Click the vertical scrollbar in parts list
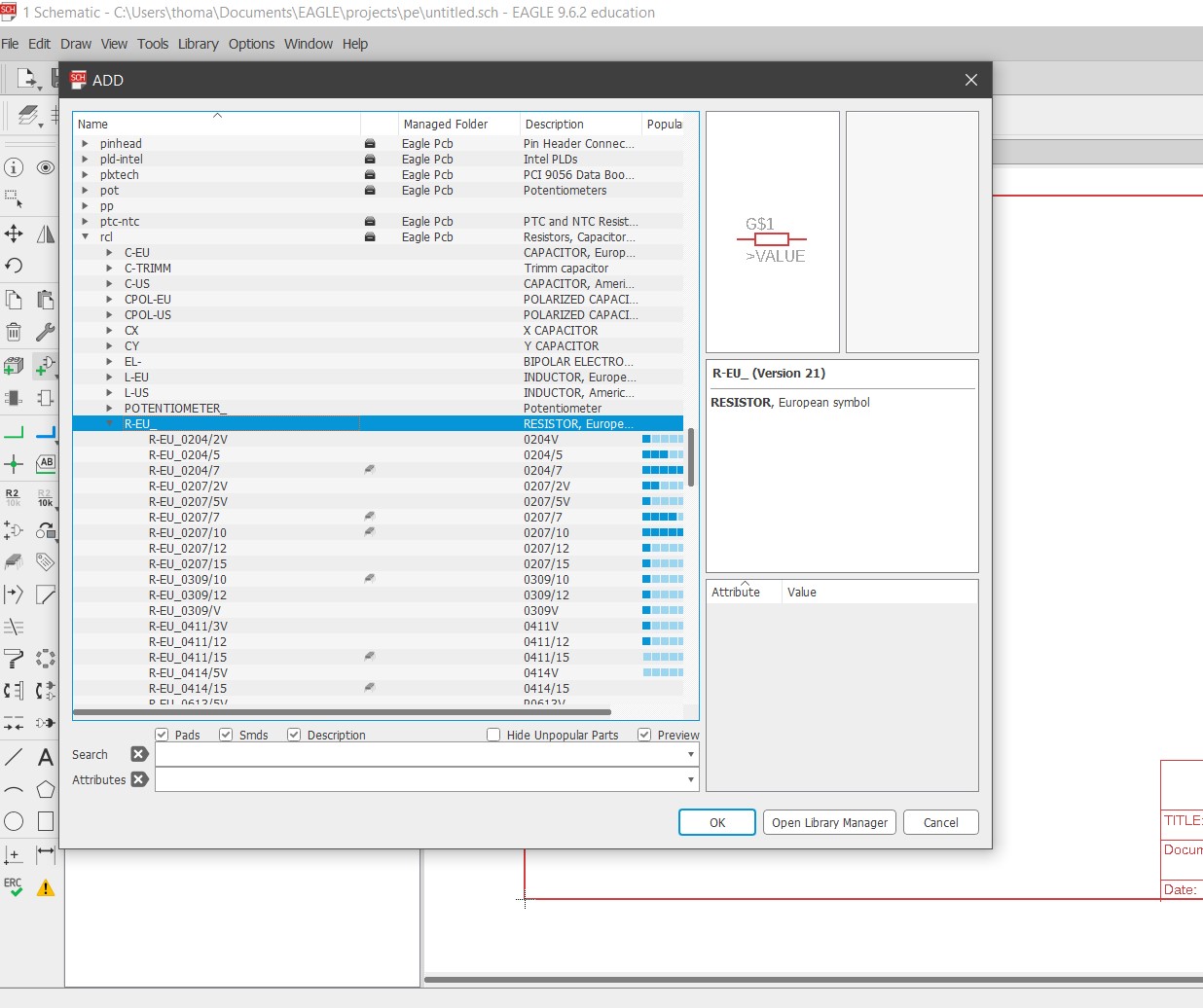 pos(691,457)
